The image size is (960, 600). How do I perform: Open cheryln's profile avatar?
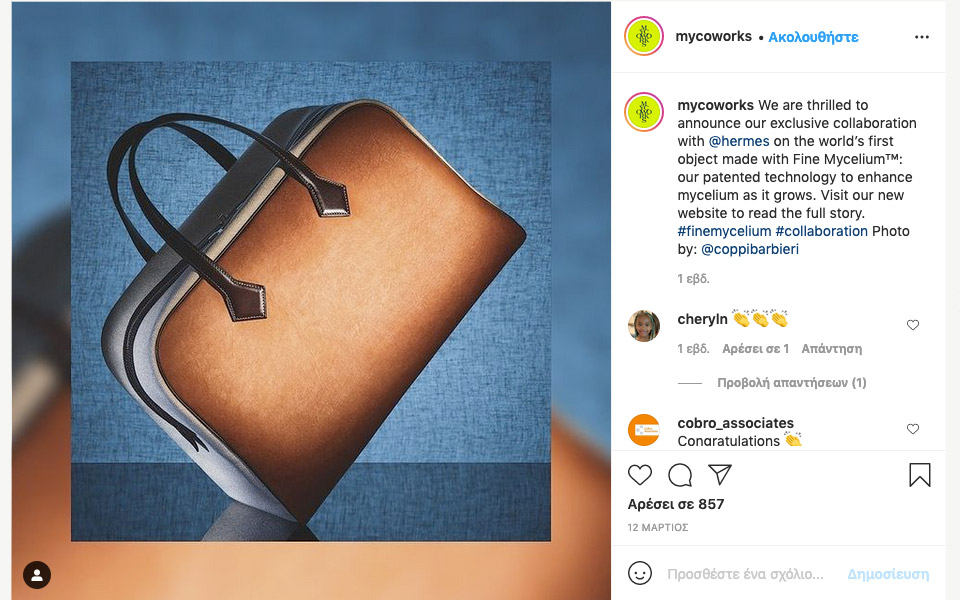point(644,326)
